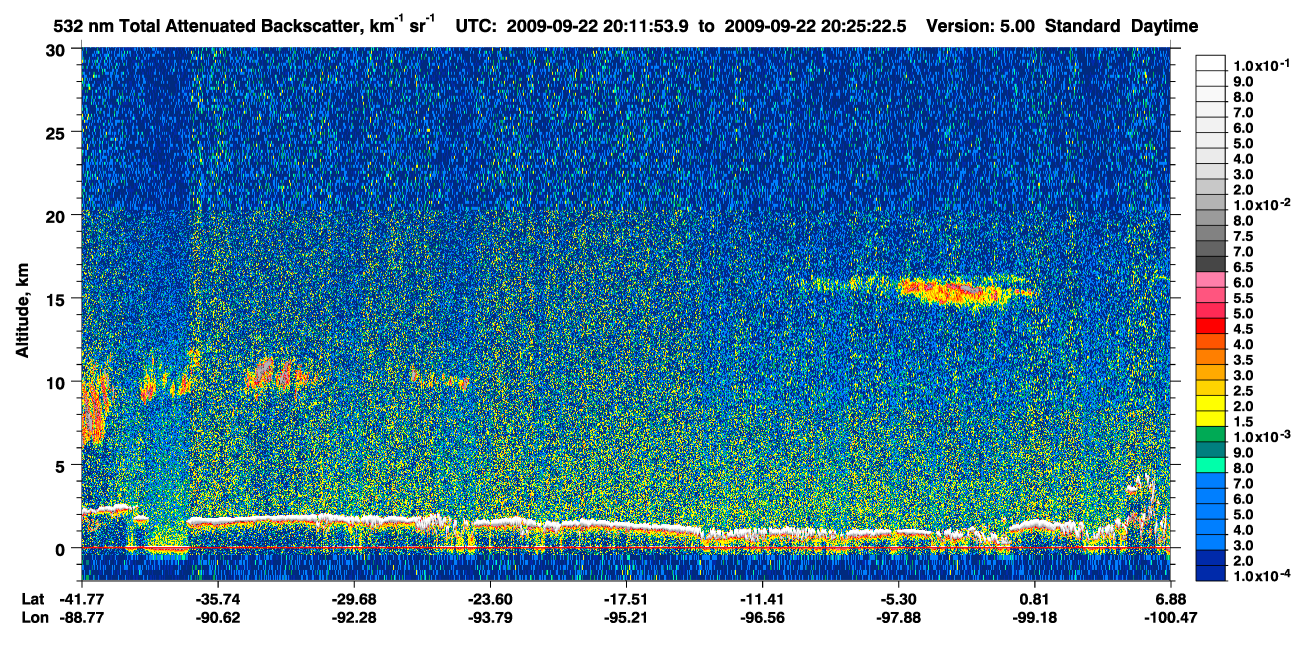The image size is (1300, 667).
Task: Click longitude value "-96.56"
Action: click(762, 617)
